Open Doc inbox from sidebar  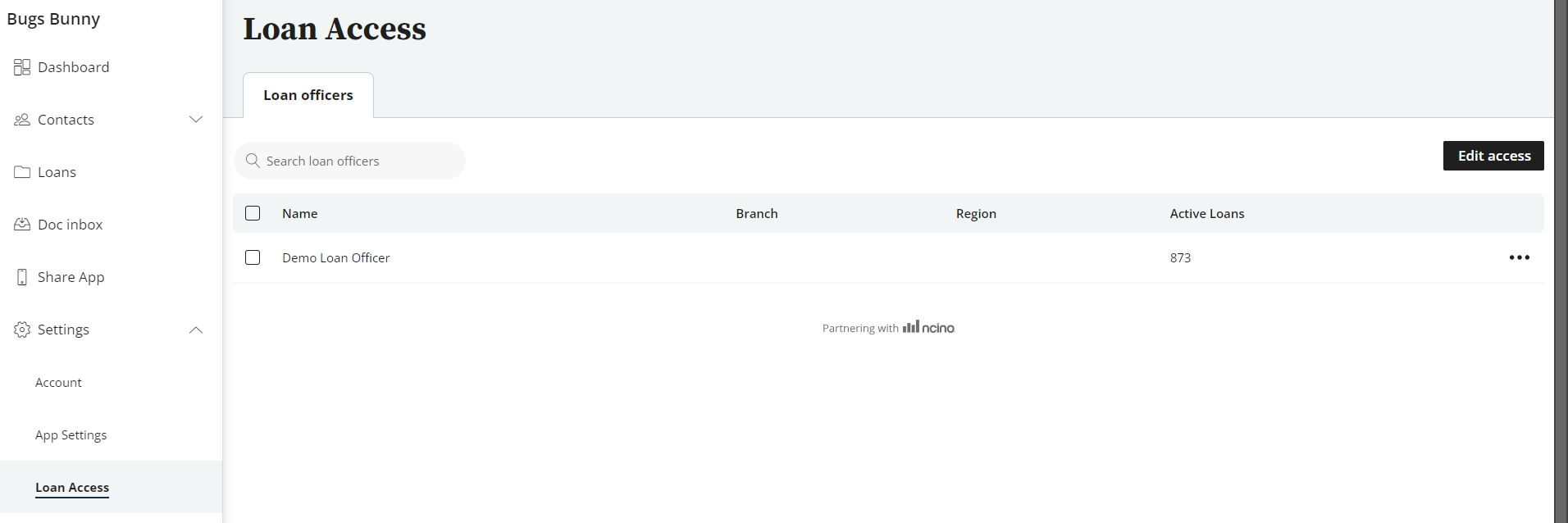[70, 225]
